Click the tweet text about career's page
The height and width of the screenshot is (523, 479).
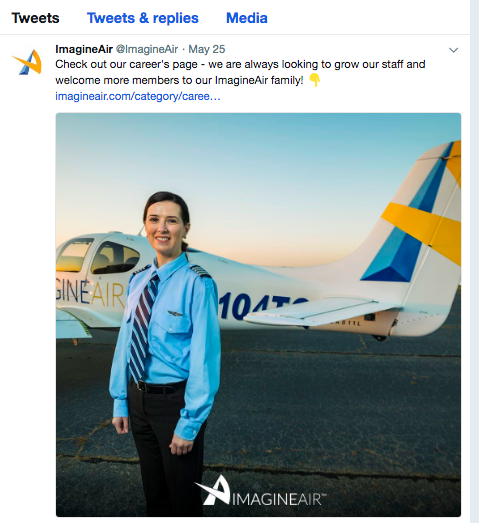point(240,72)
